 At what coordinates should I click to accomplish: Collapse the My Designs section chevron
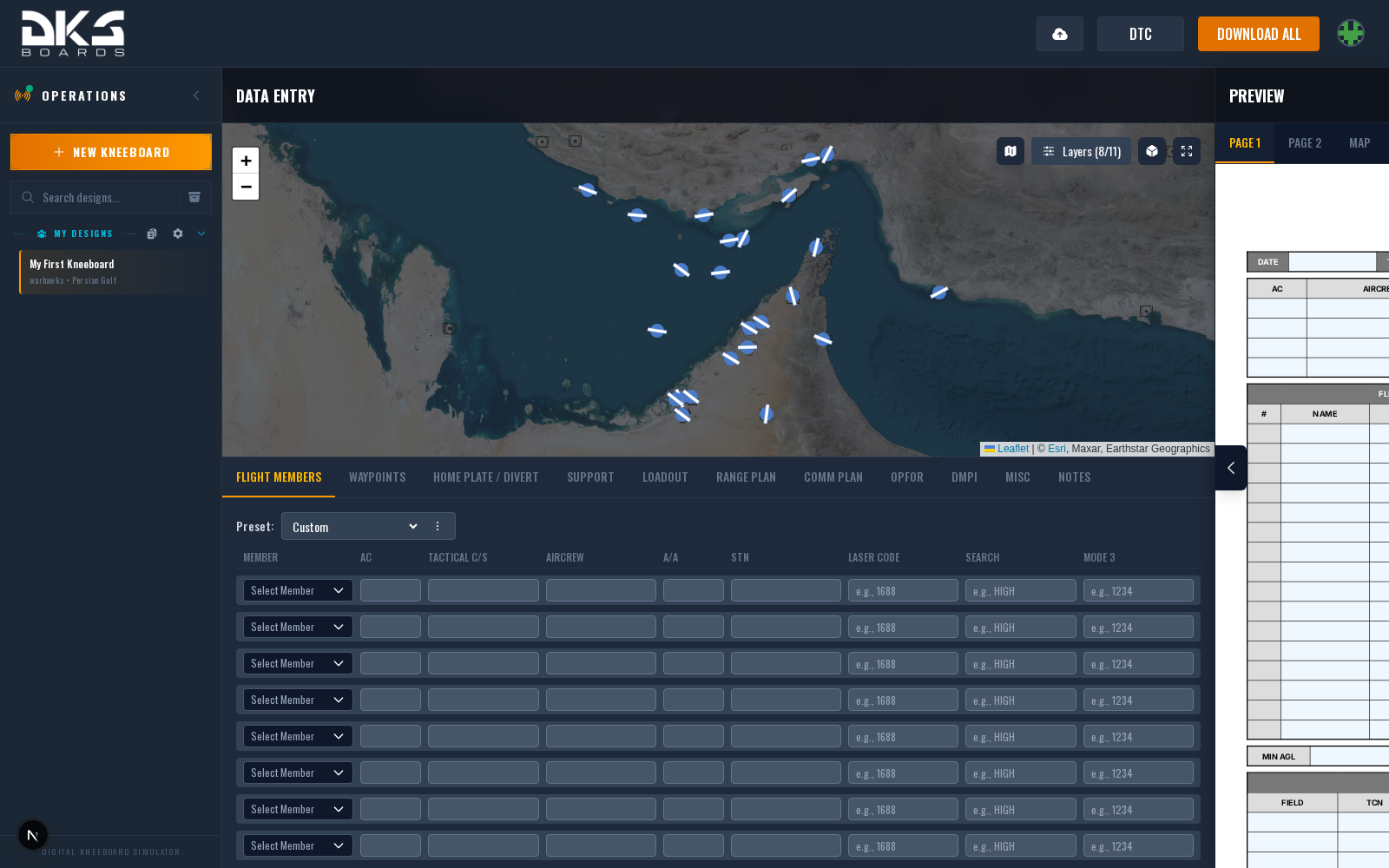coord(201,233)
